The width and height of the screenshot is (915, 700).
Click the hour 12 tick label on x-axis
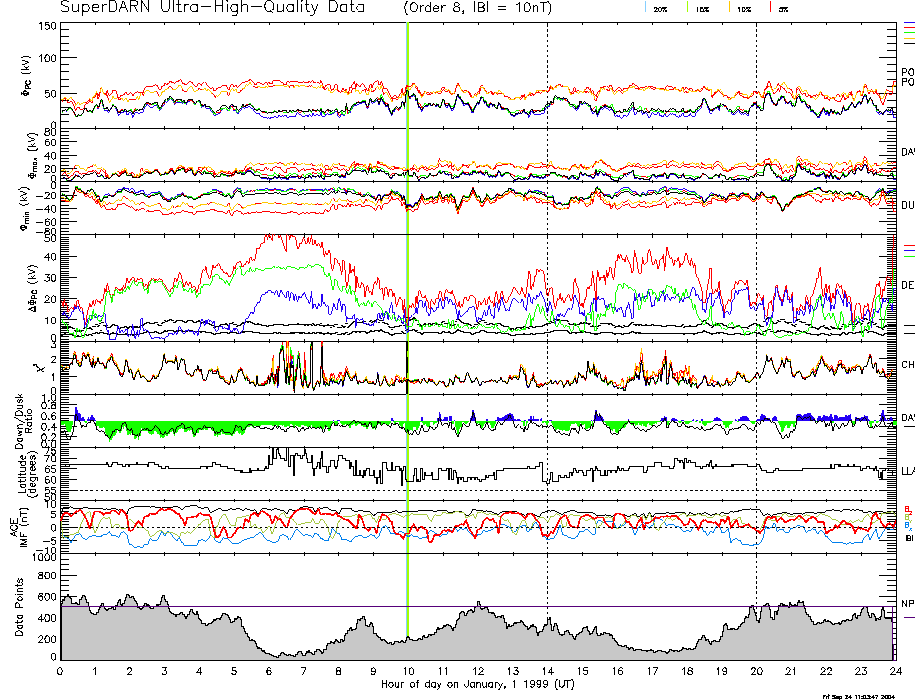pyautogui.click(x=478, y=672)
